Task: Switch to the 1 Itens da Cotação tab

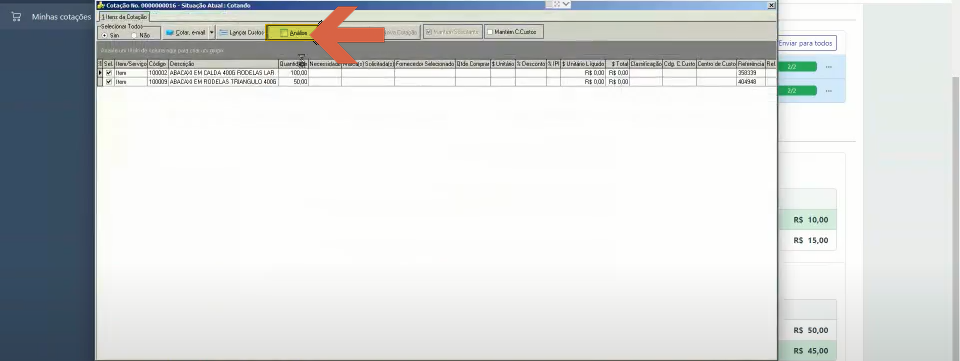Action: click(124, 17)
